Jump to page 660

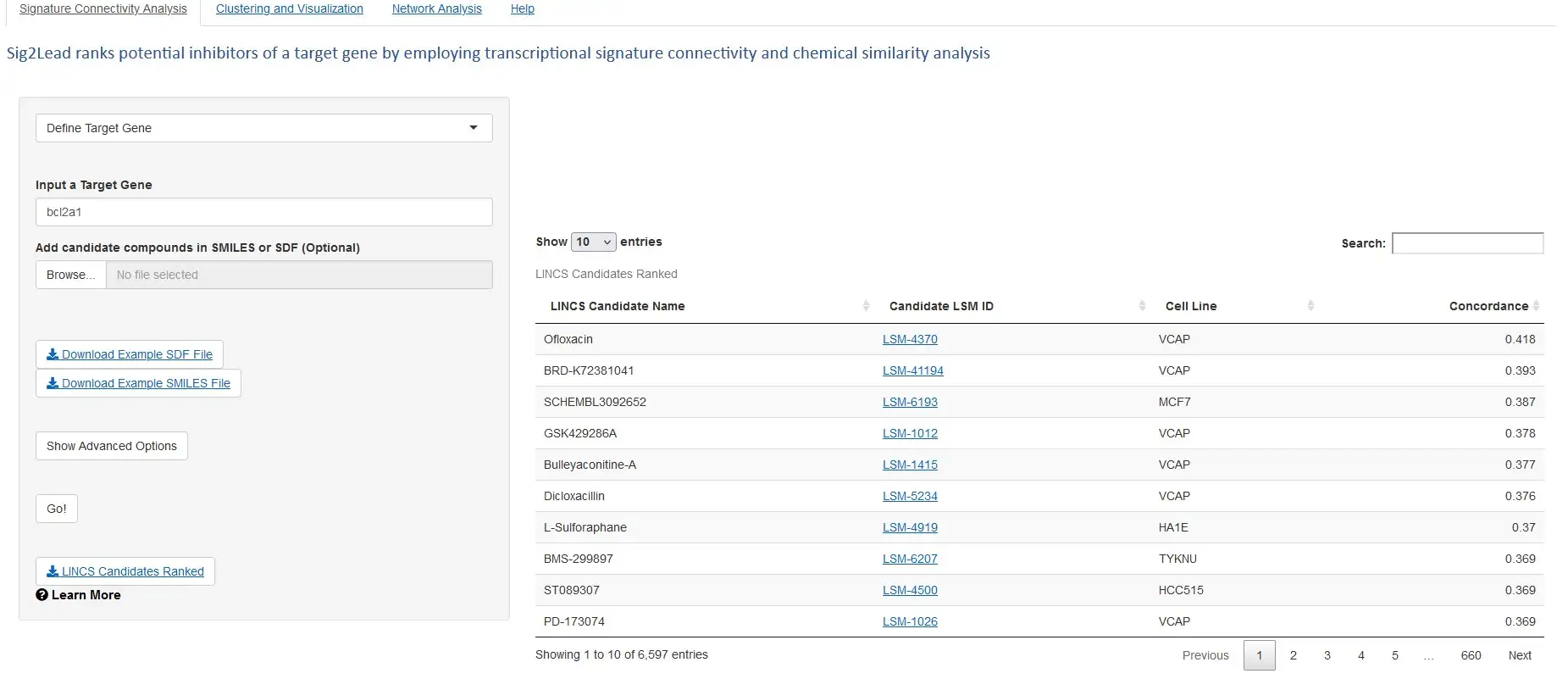tap(1471, 655)
